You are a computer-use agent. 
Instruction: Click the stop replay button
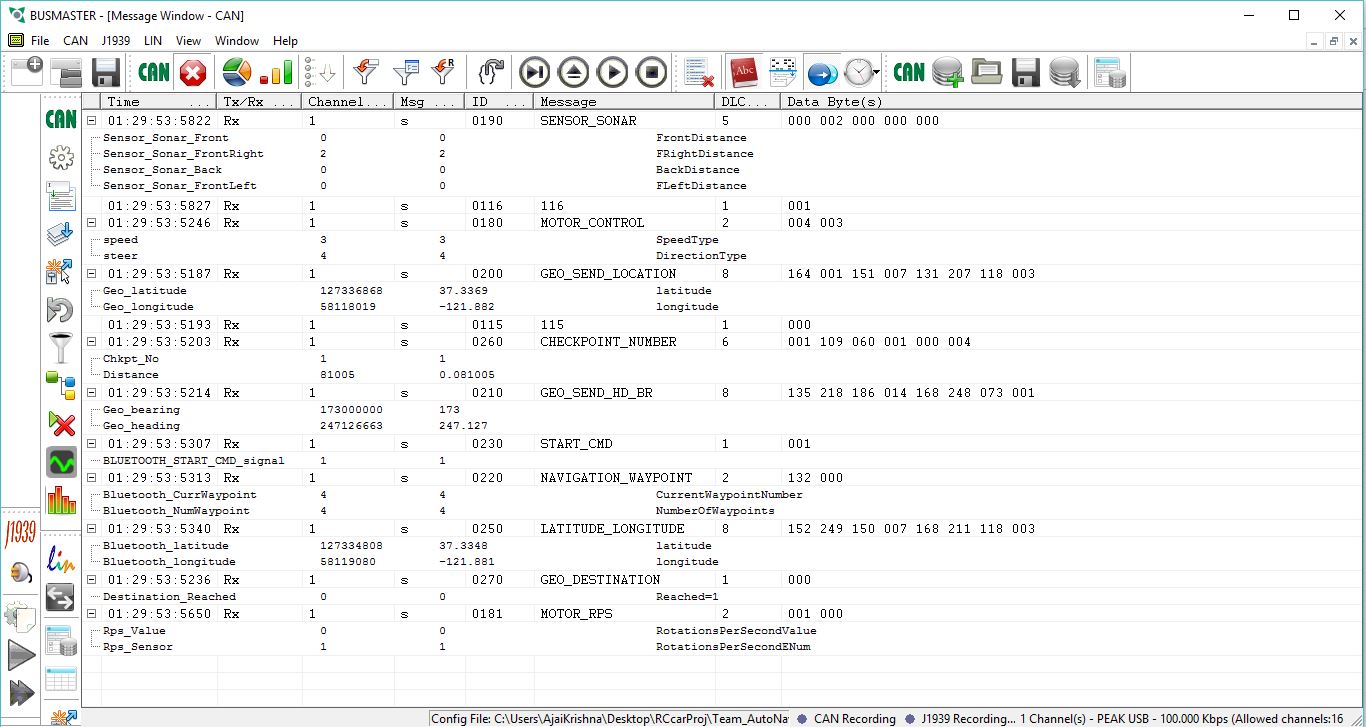(652, 72)
